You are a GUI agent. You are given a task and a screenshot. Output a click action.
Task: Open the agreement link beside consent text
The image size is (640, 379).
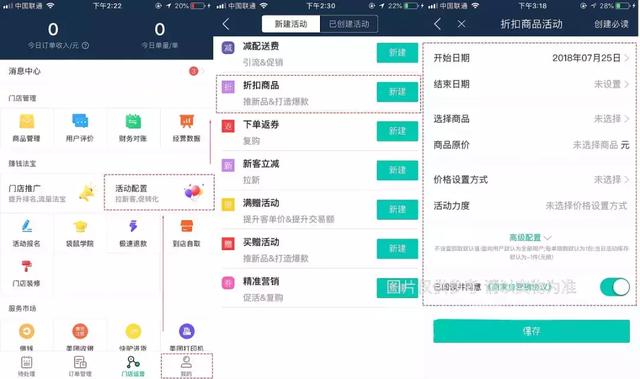519,287
